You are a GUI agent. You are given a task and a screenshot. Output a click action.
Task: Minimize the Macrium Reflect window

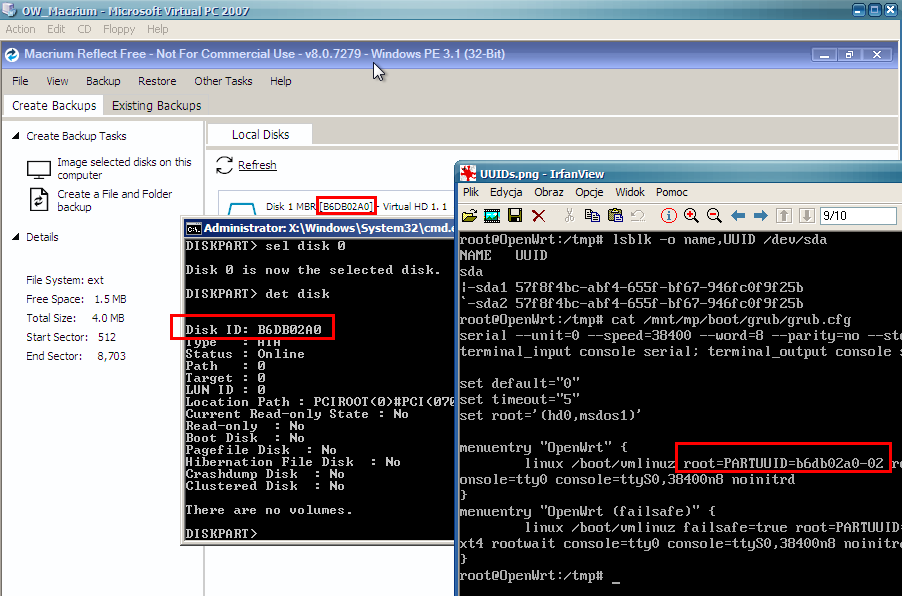(824, 55)
